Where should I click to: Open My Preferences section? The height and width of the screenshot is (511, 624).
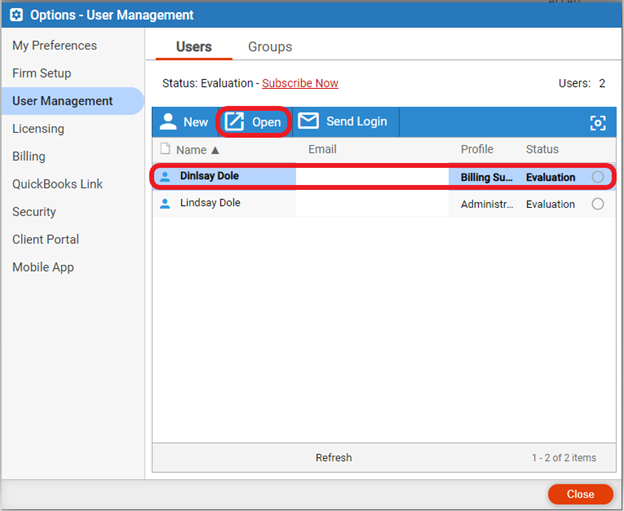click(55, 45)
